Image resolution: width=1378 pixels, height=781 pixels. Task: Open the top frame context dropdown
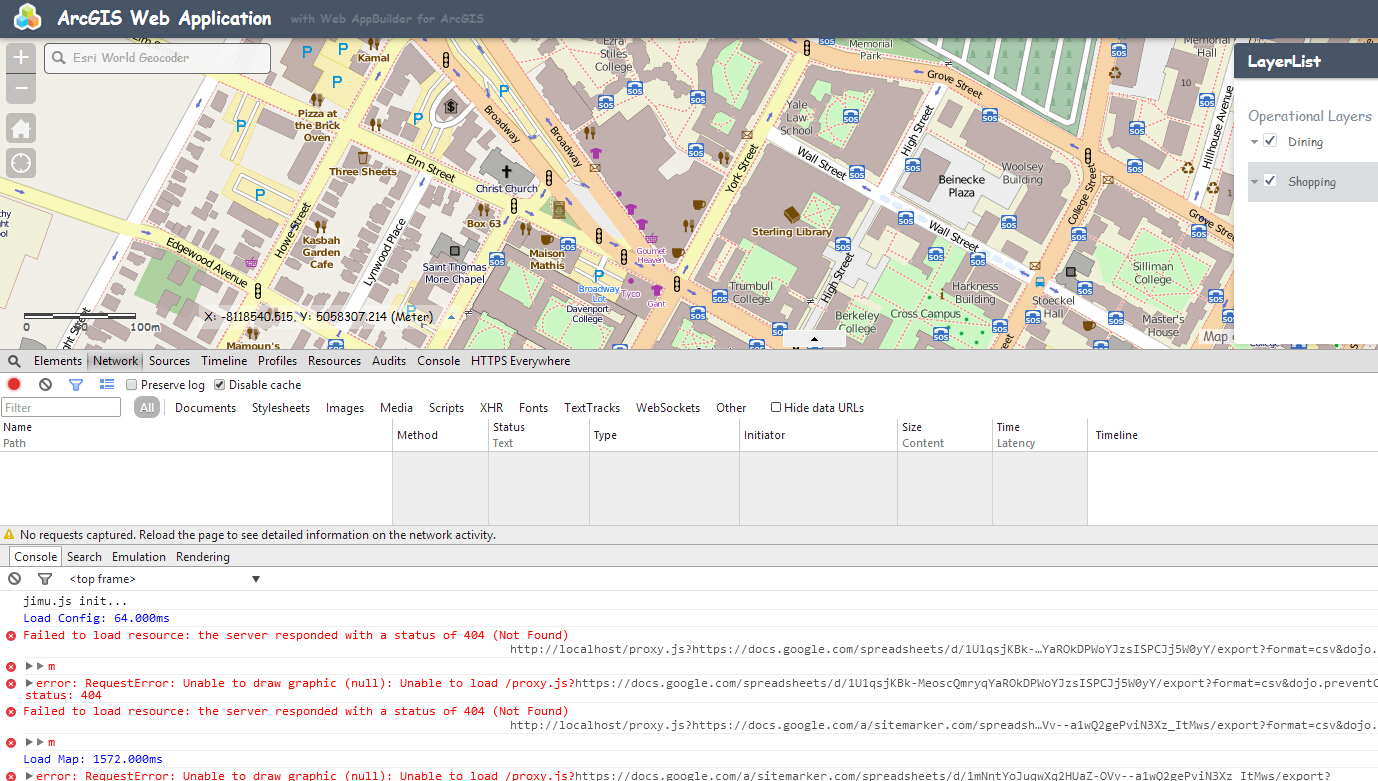165,579
